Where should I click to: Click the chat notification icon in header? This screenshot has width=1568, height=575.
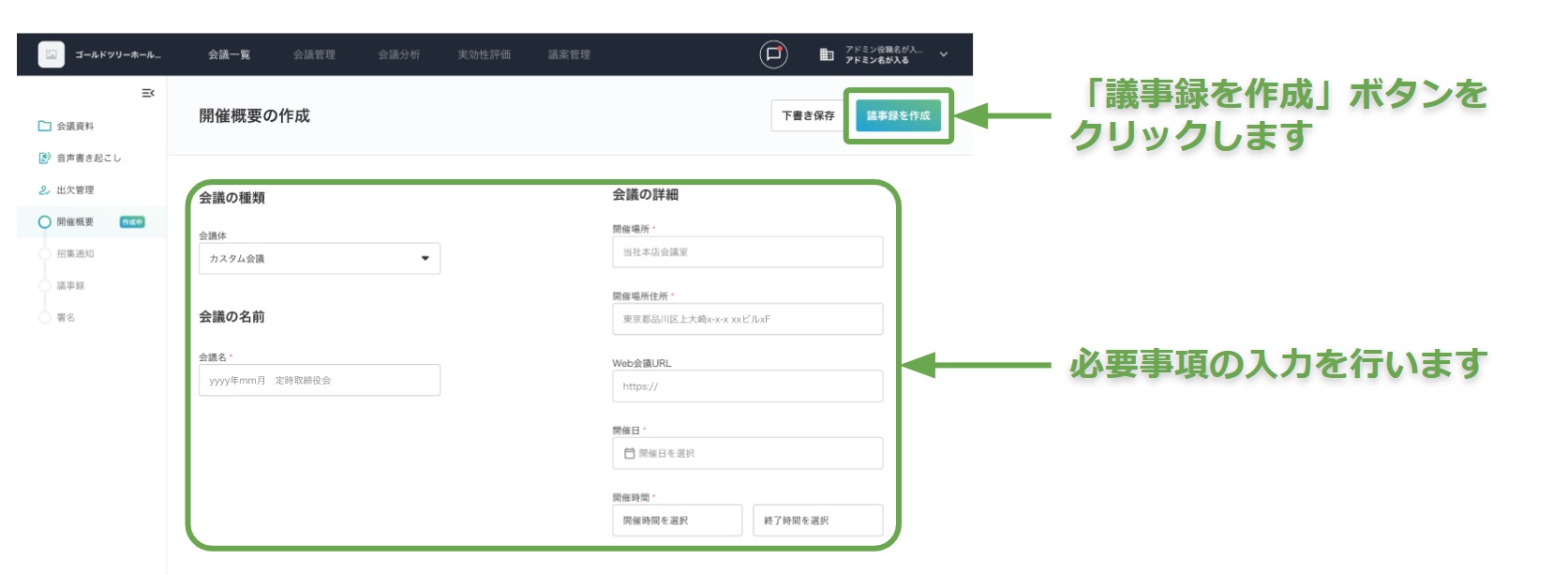[773, 54]
